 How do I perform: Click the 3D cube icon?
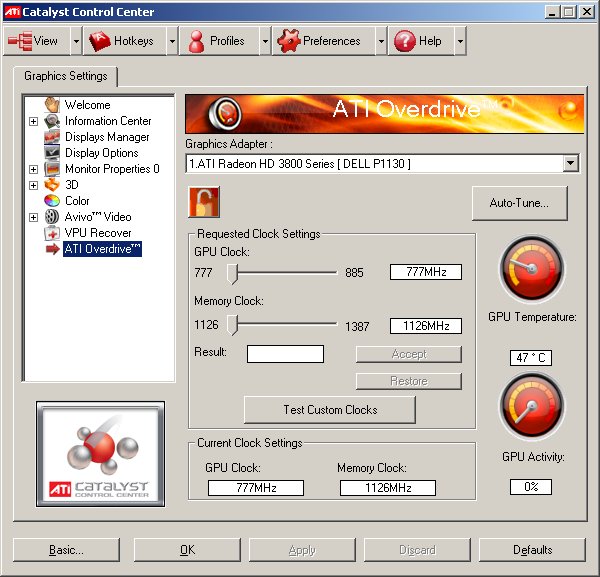point(52,185)
